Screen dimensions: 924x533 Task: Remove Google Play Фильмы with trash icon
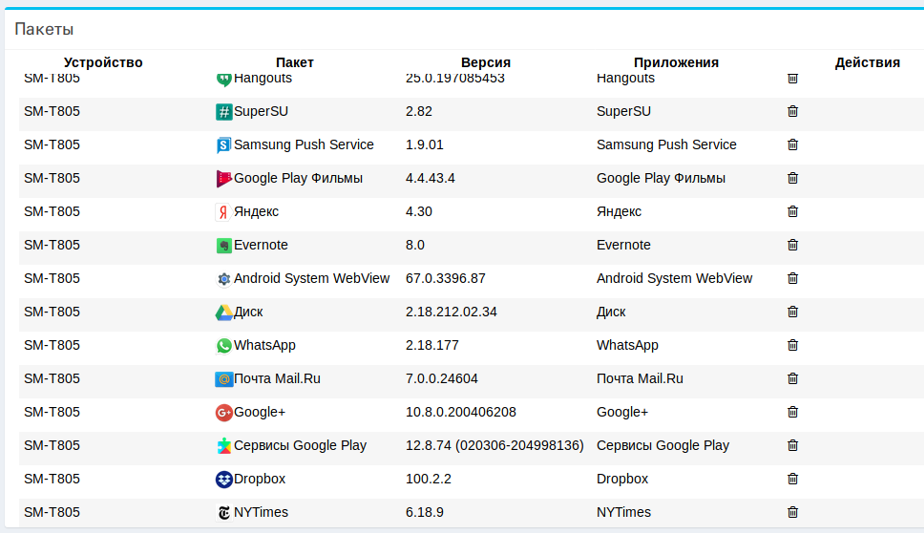coord(793,178)
